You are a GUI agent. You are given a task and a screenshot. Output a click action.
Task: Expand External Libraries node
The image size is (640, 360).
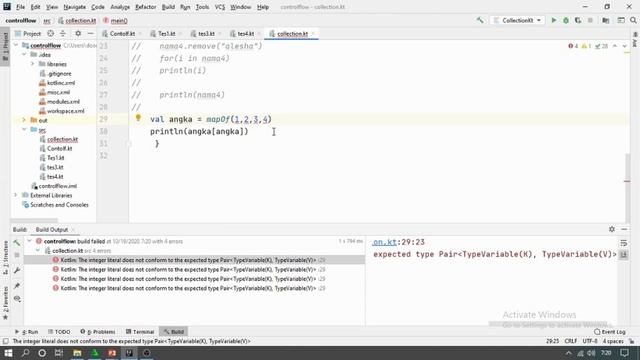[16, 196]
